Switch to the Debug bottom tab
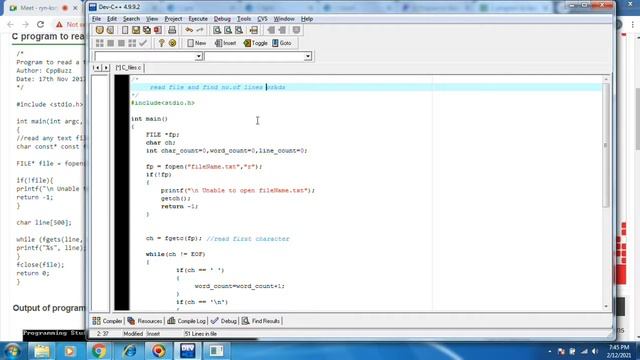The height and width of the screenshot is (360, 640). tap(224, 321)
